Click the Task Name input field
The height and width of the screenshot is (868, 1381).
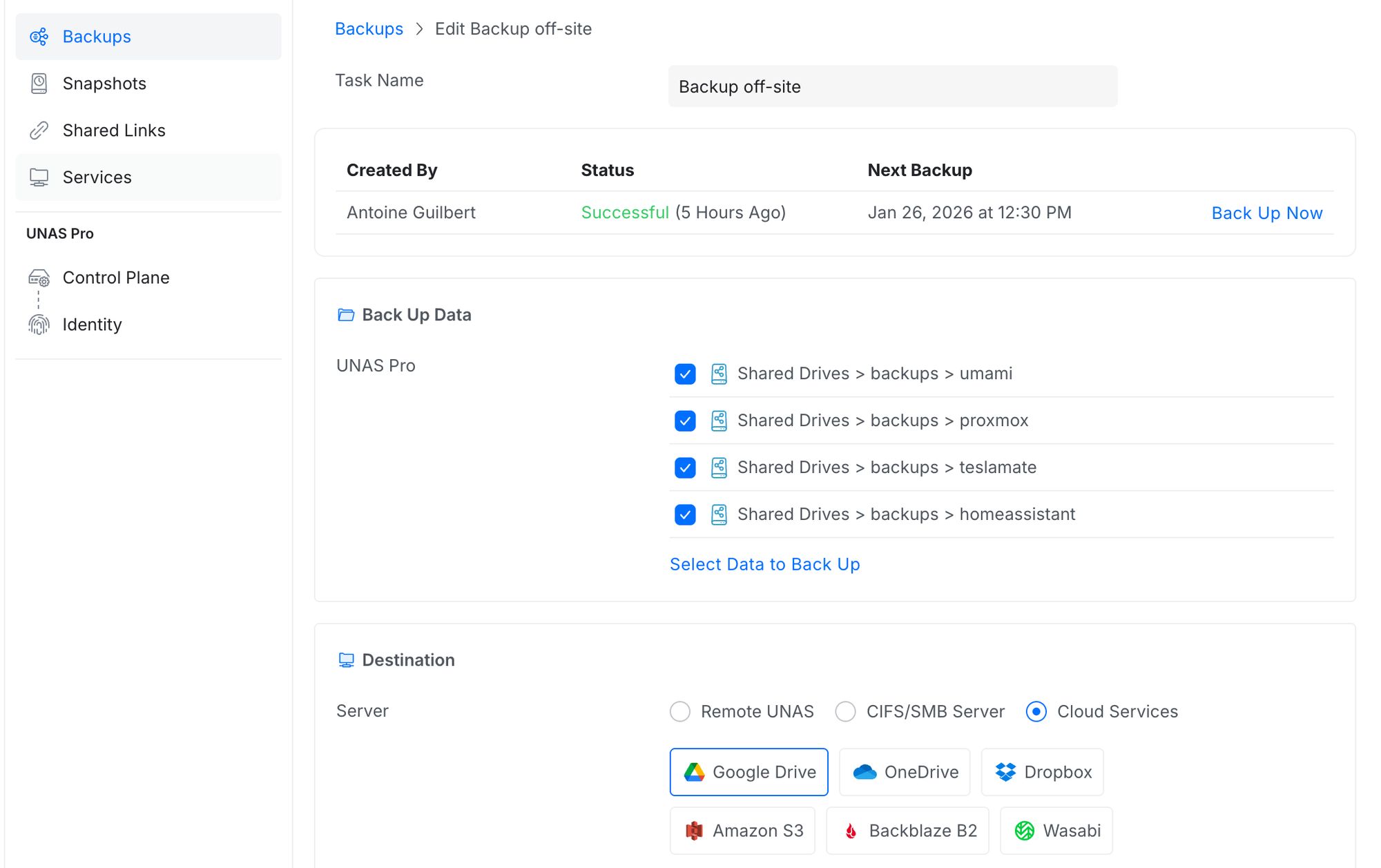pyautogui.click(x=892, y=86)
